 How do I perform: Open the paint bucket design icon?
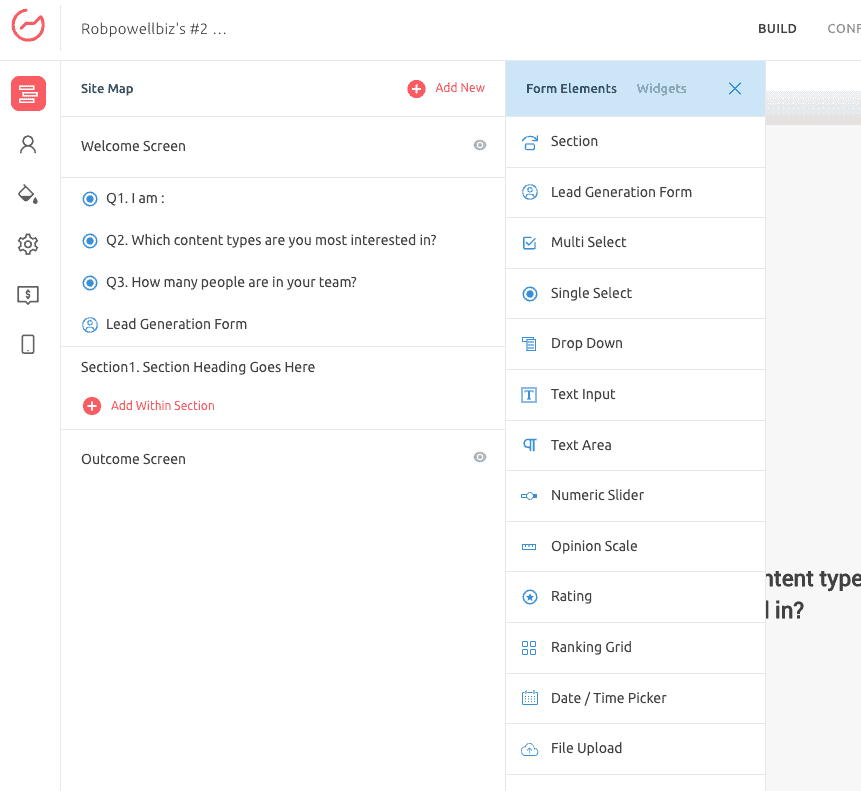[x=28, y=194]
